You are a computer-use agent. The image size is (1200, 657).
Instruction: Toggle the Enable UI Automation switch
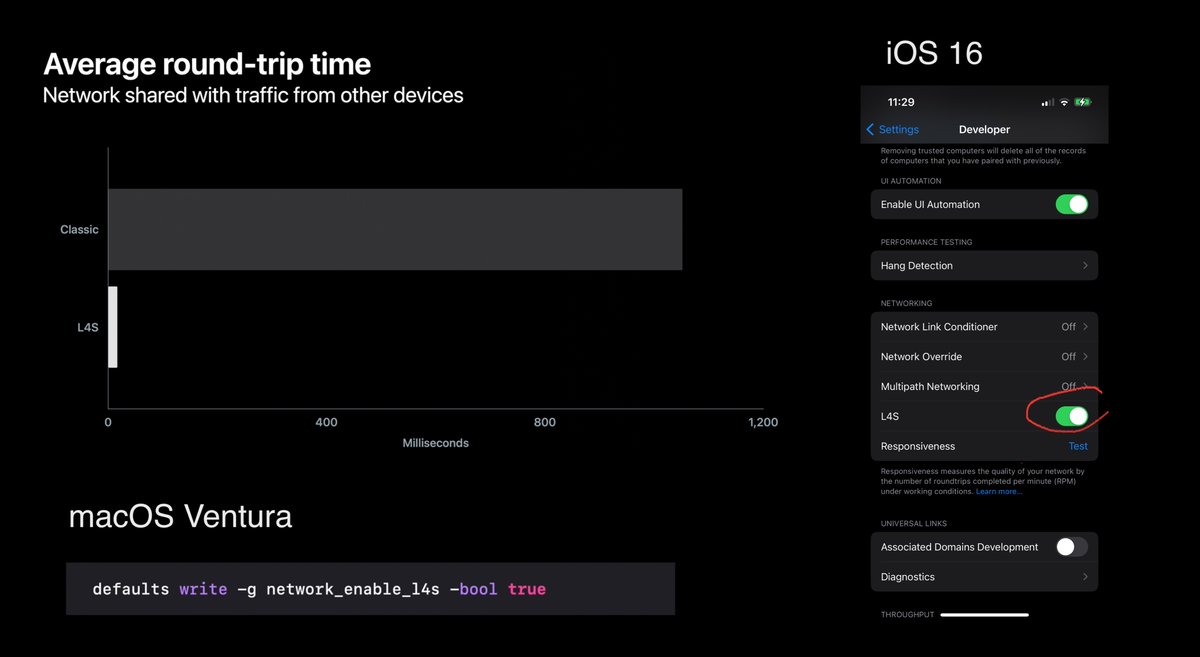(x=1072, y=204)
